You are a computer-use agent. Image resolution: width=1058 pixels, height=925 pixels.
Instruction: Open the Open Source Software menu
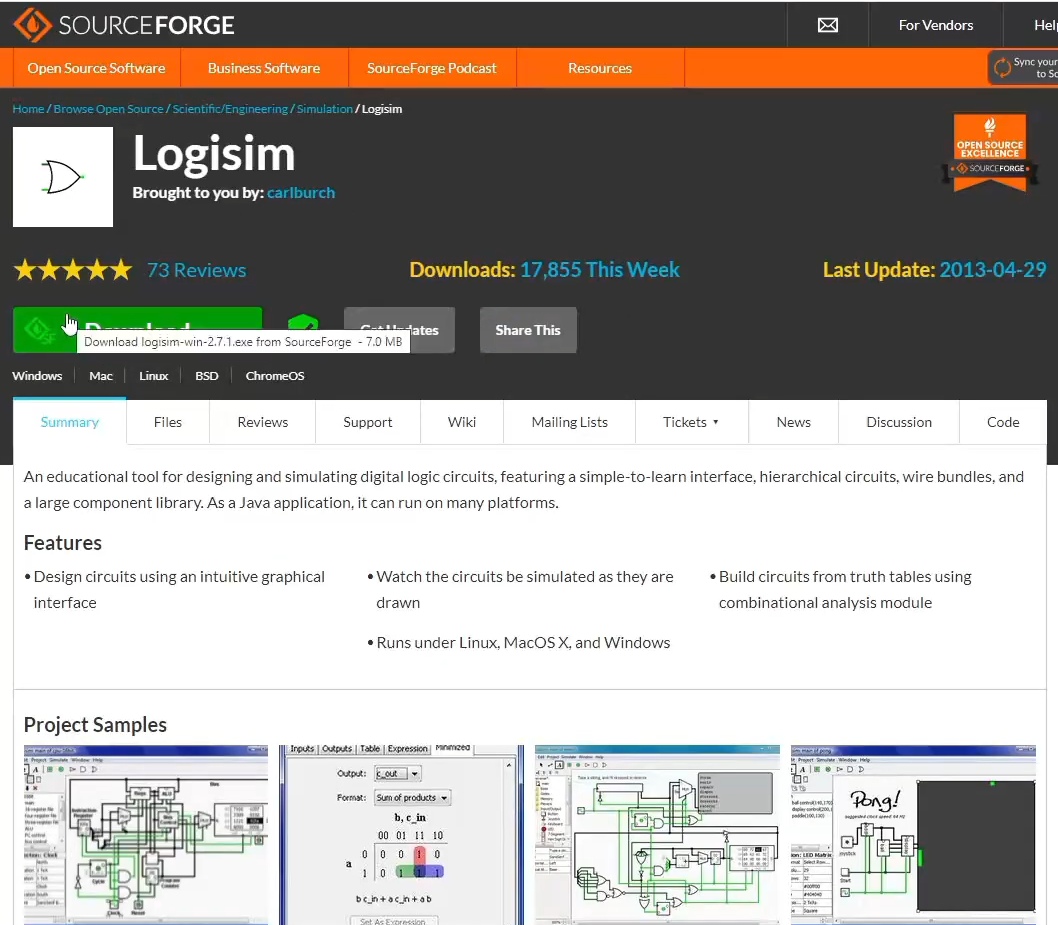pyautogui.click(x=96, y=68)
